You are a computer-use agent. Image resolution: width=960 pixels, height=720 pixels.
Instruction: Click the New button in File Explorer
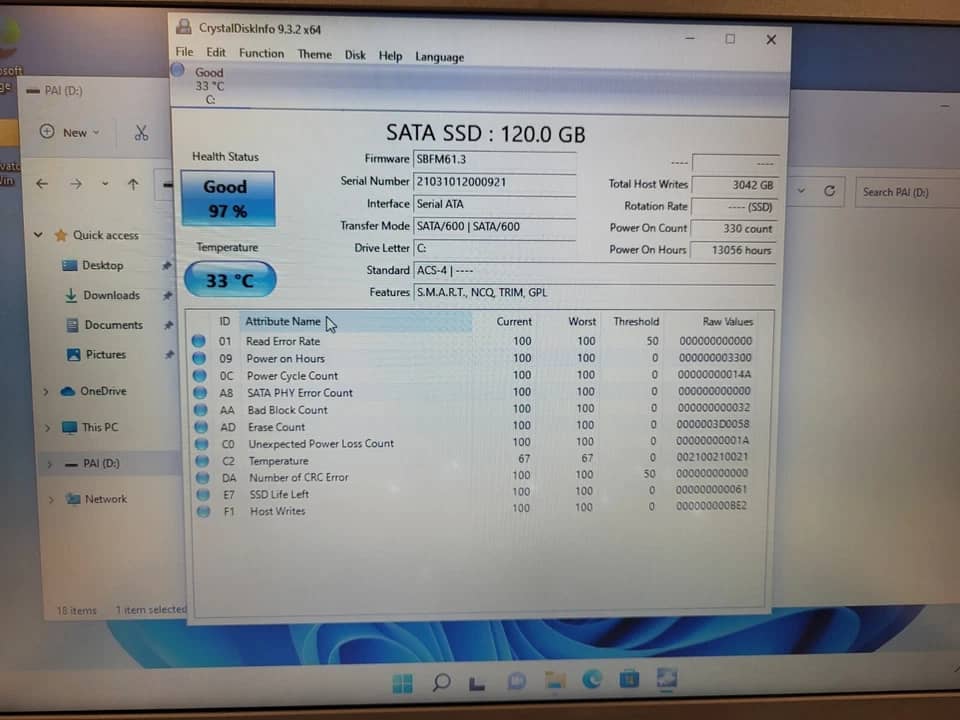[69, 132]
